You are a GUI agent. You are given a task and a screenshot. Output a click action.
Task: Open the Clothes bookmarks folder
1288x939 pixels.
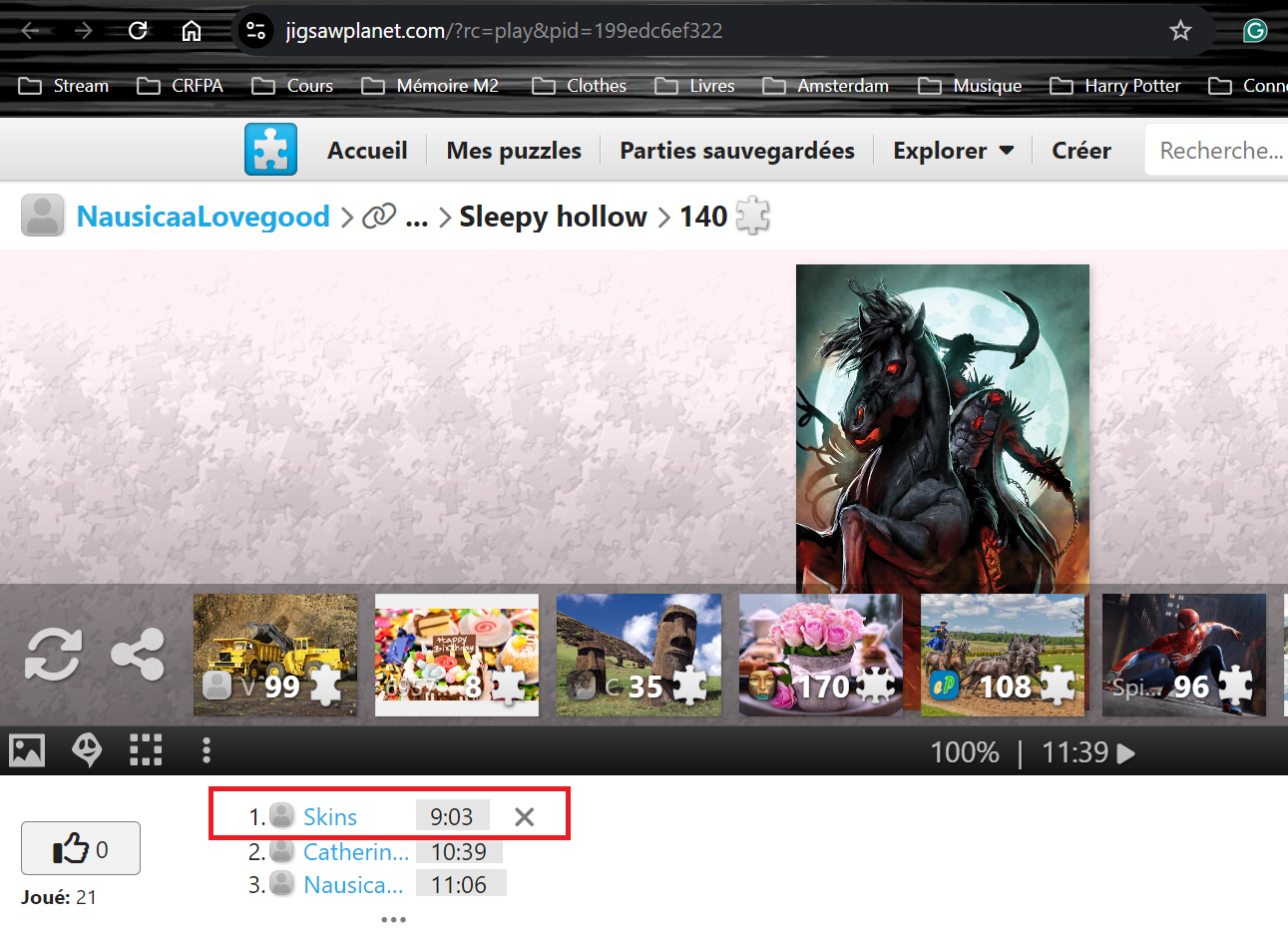pyautogui.click(x=579, y=86)
